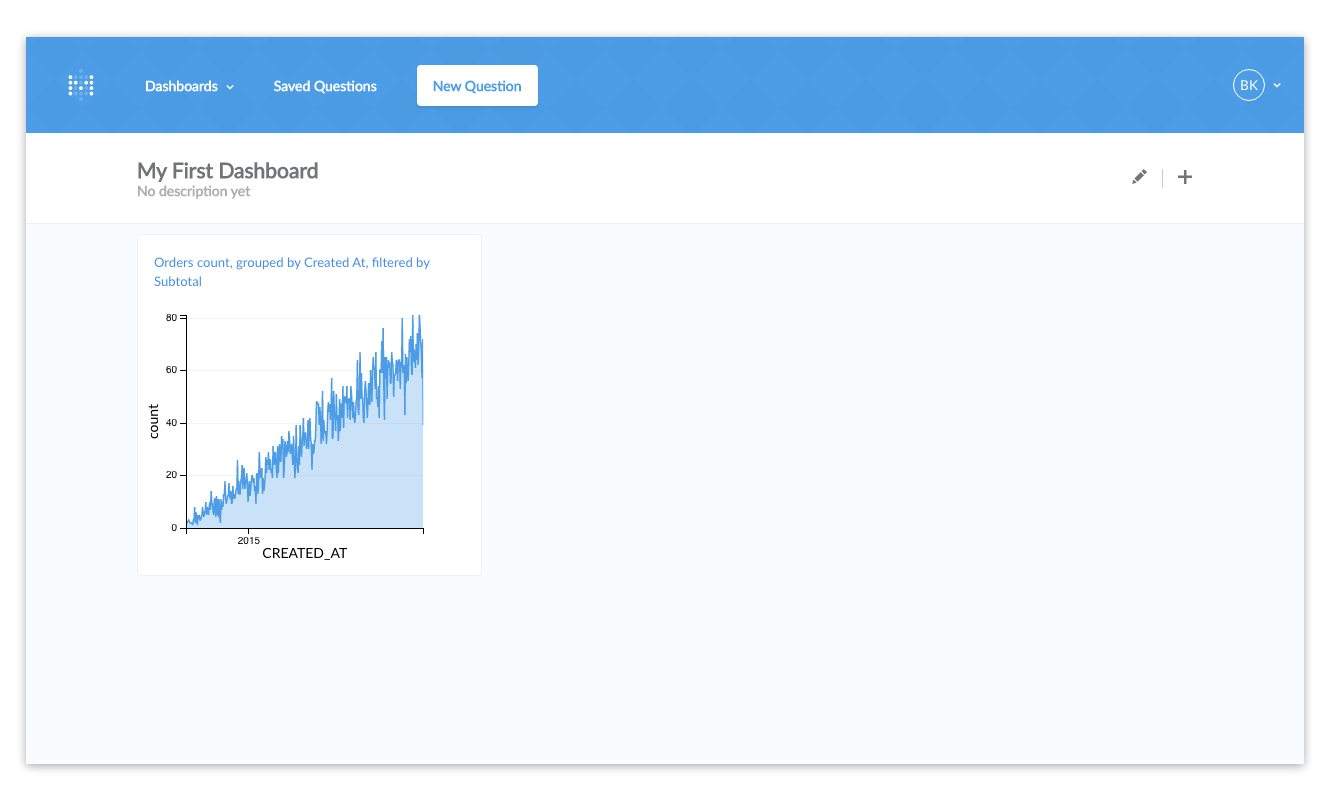Screen dimensions: 1330x800
Task: Click the plus icon to add a question
Action: tap(1185, 177)
